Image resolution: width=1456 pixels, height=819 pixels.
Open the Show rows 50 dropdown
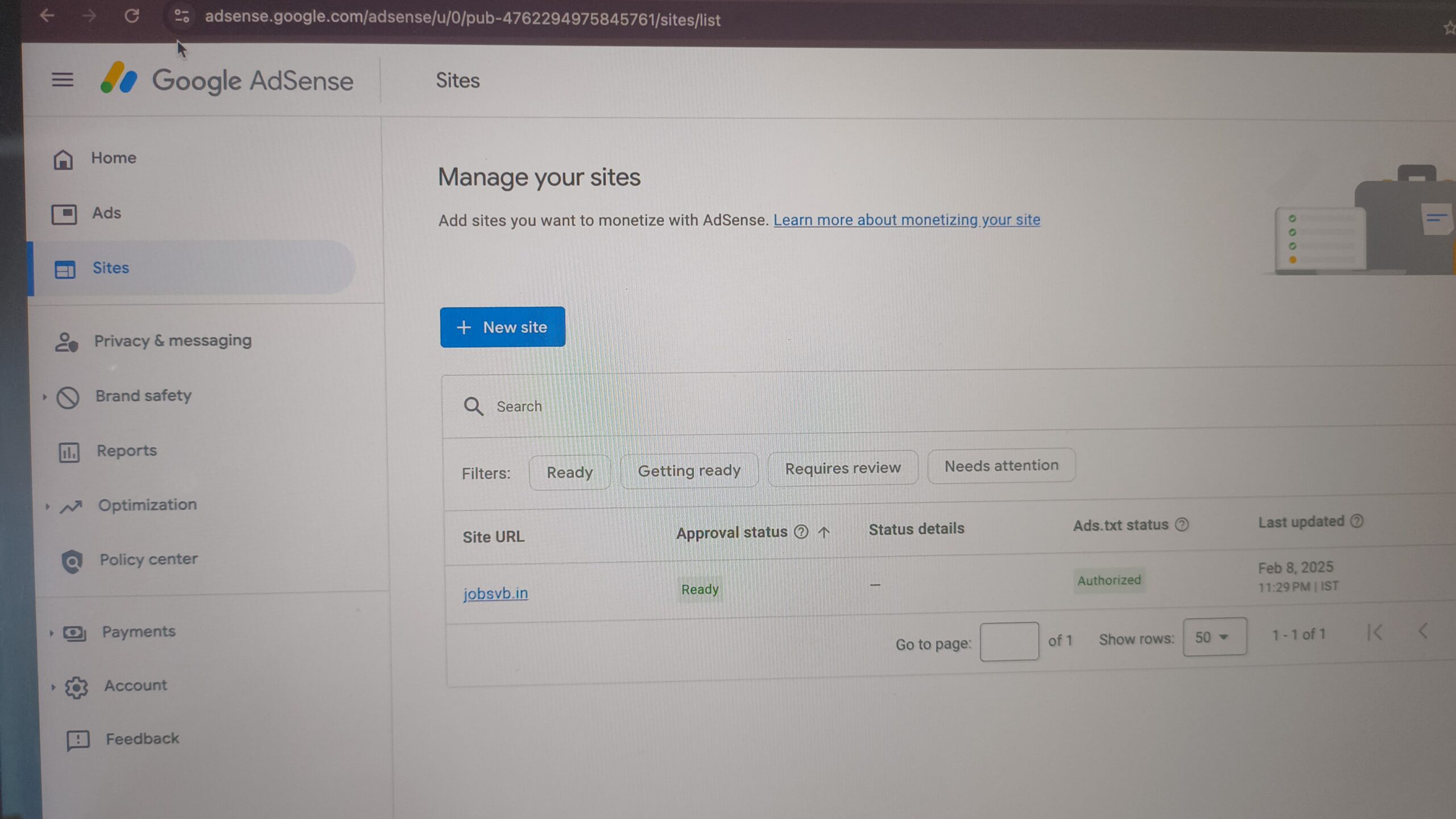(x=1214, y=637)
